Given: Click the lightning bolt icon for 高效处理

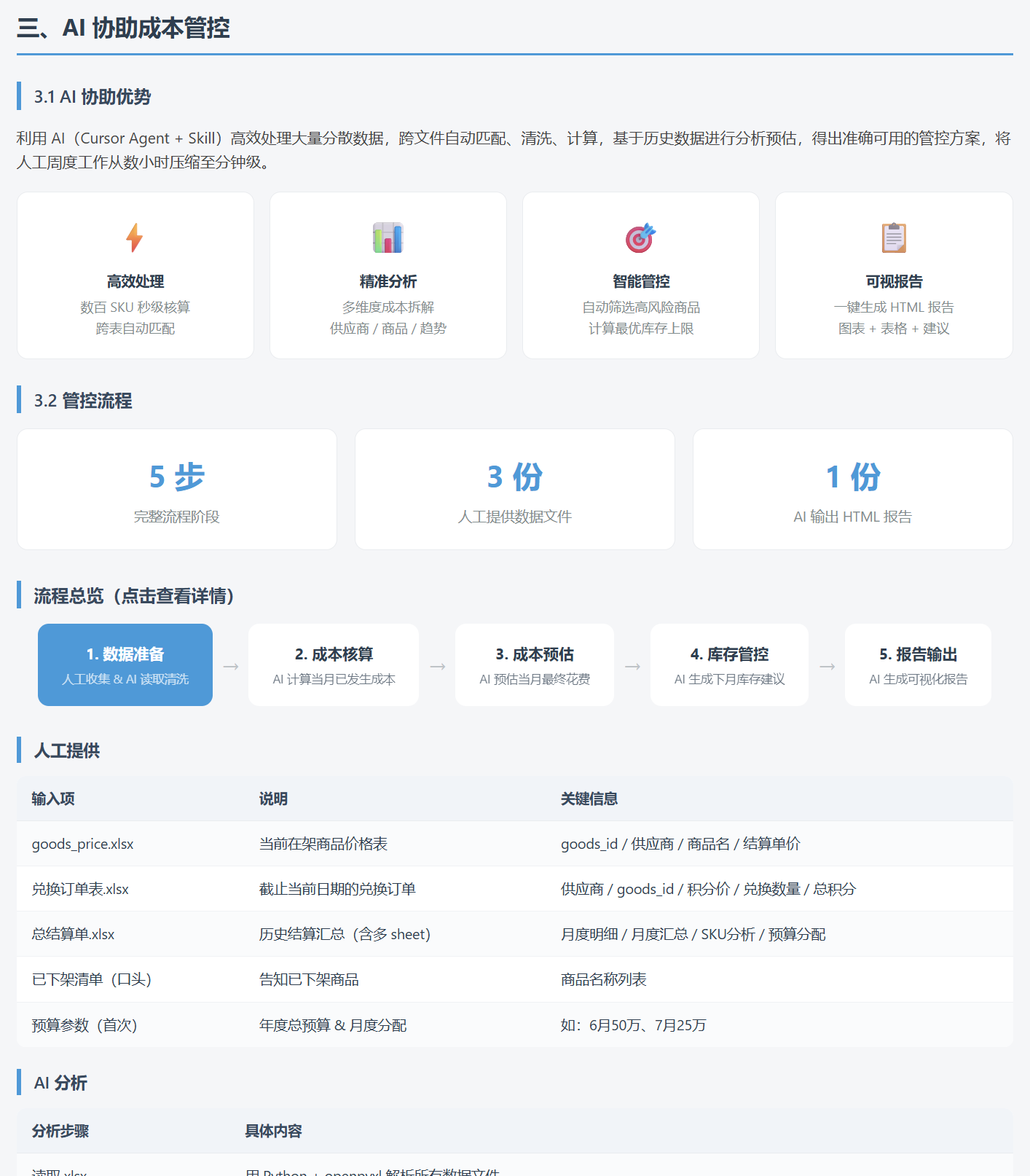Looking at the screenshot, I should 135,238.
